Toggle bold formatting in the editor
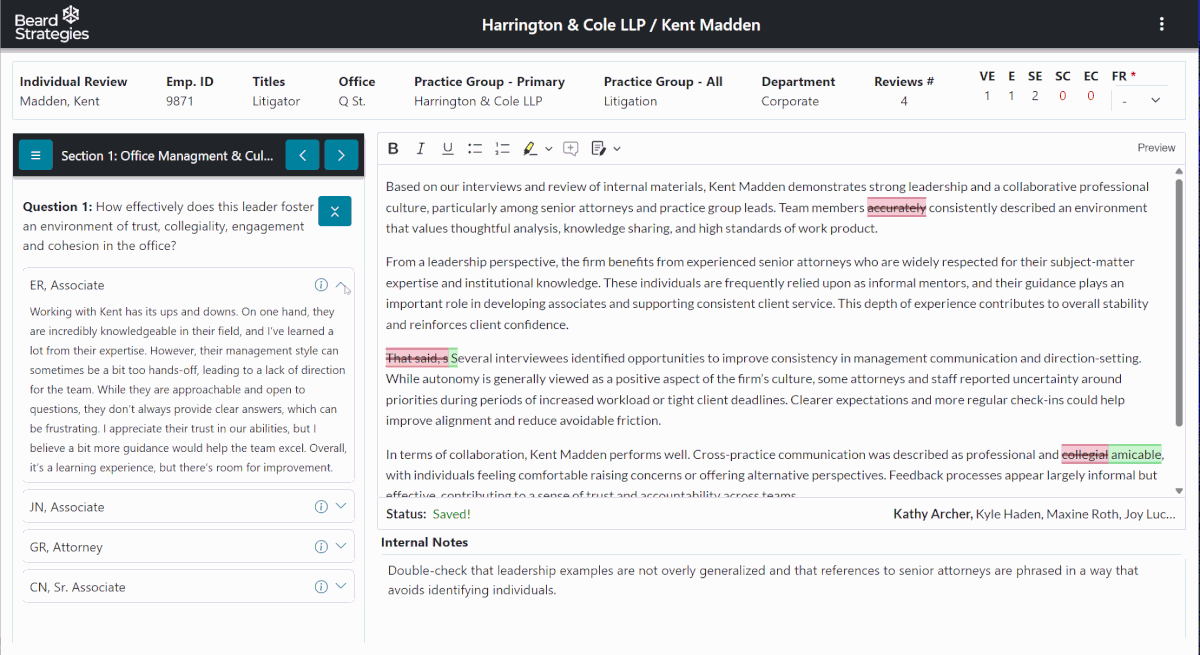 coord(393,148)
